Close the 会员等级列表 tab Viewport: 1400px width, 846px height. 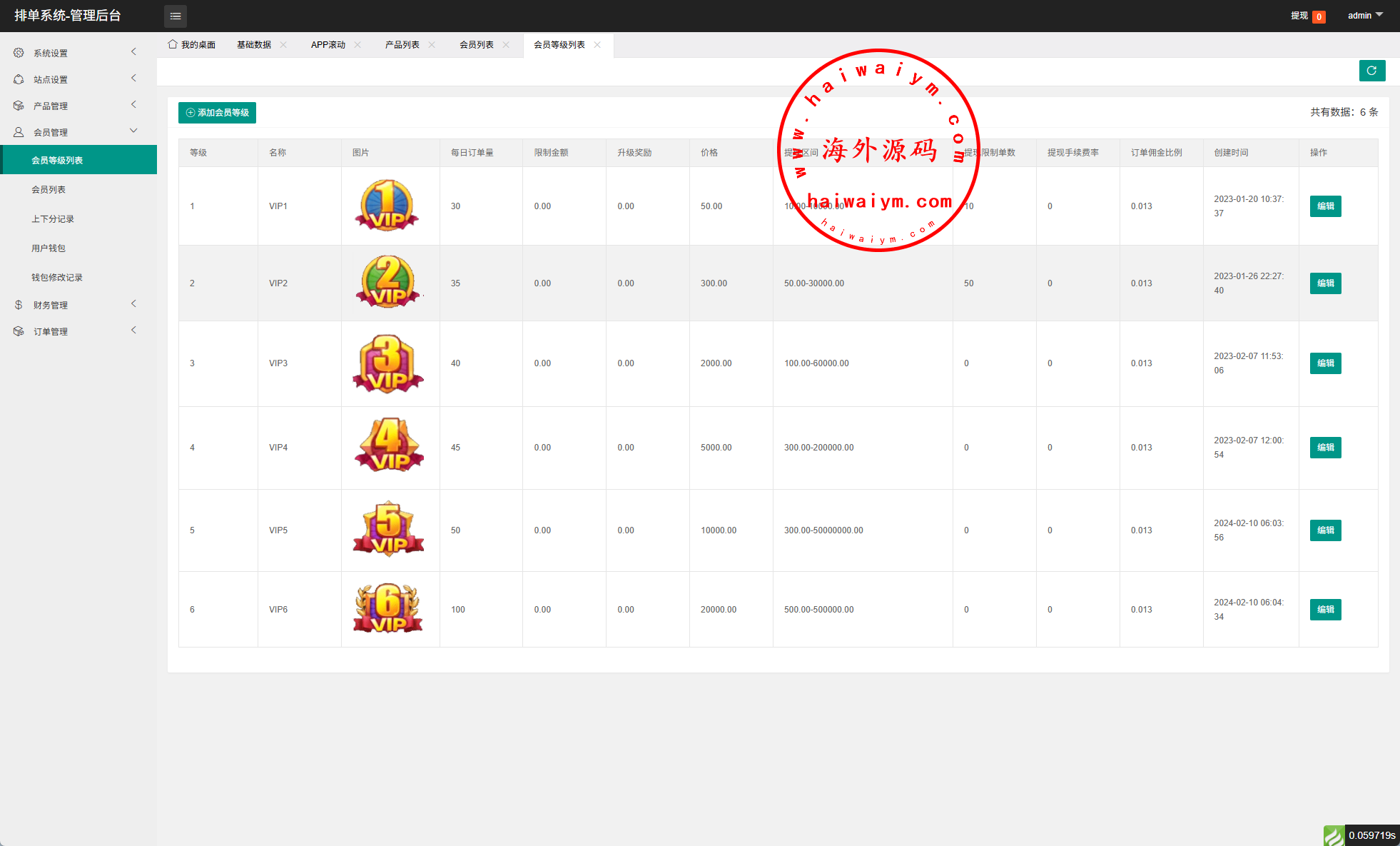[597, 44]
